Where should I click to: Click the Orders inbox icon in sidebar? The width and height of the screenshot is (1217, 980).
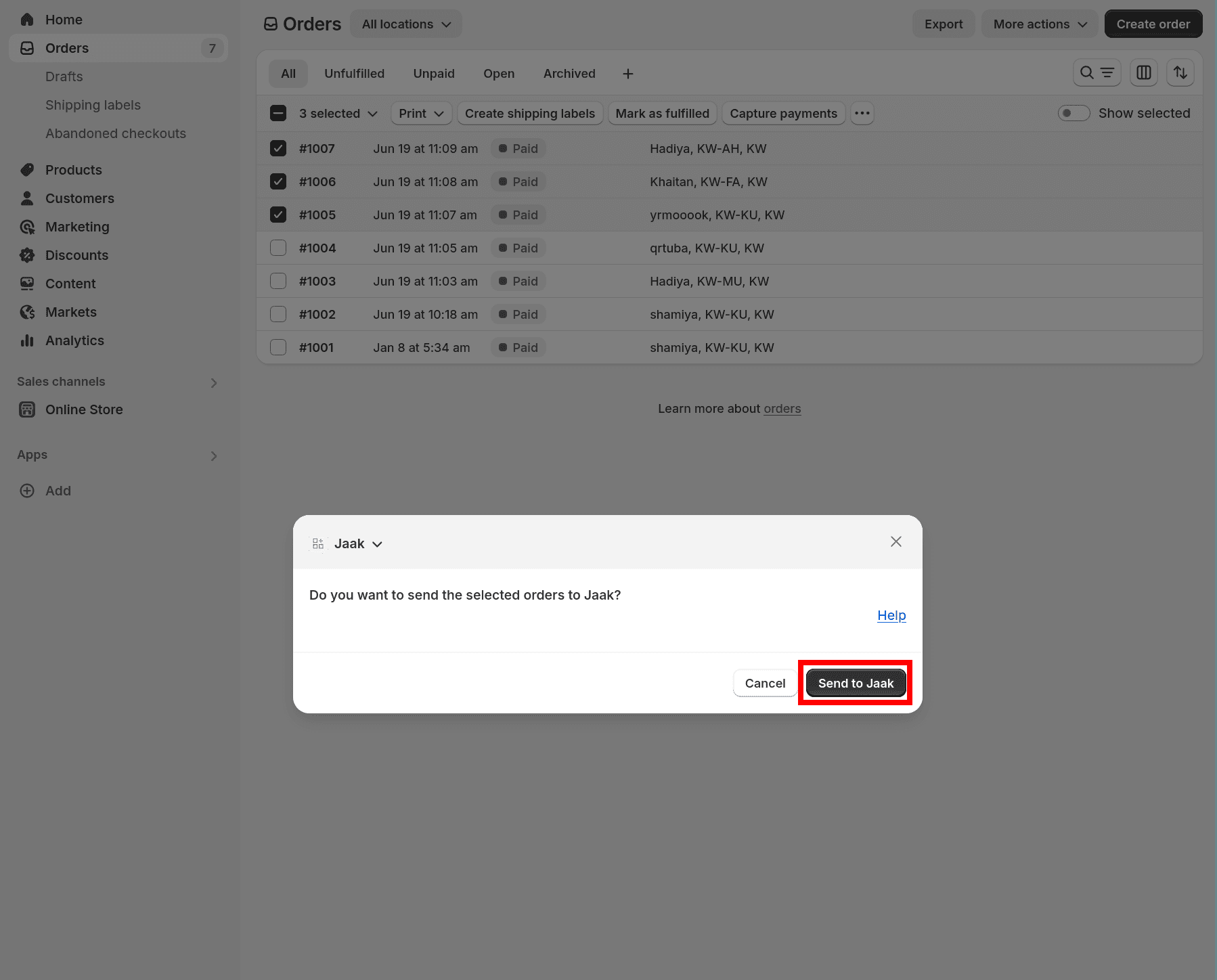click(x=27, y=48)
